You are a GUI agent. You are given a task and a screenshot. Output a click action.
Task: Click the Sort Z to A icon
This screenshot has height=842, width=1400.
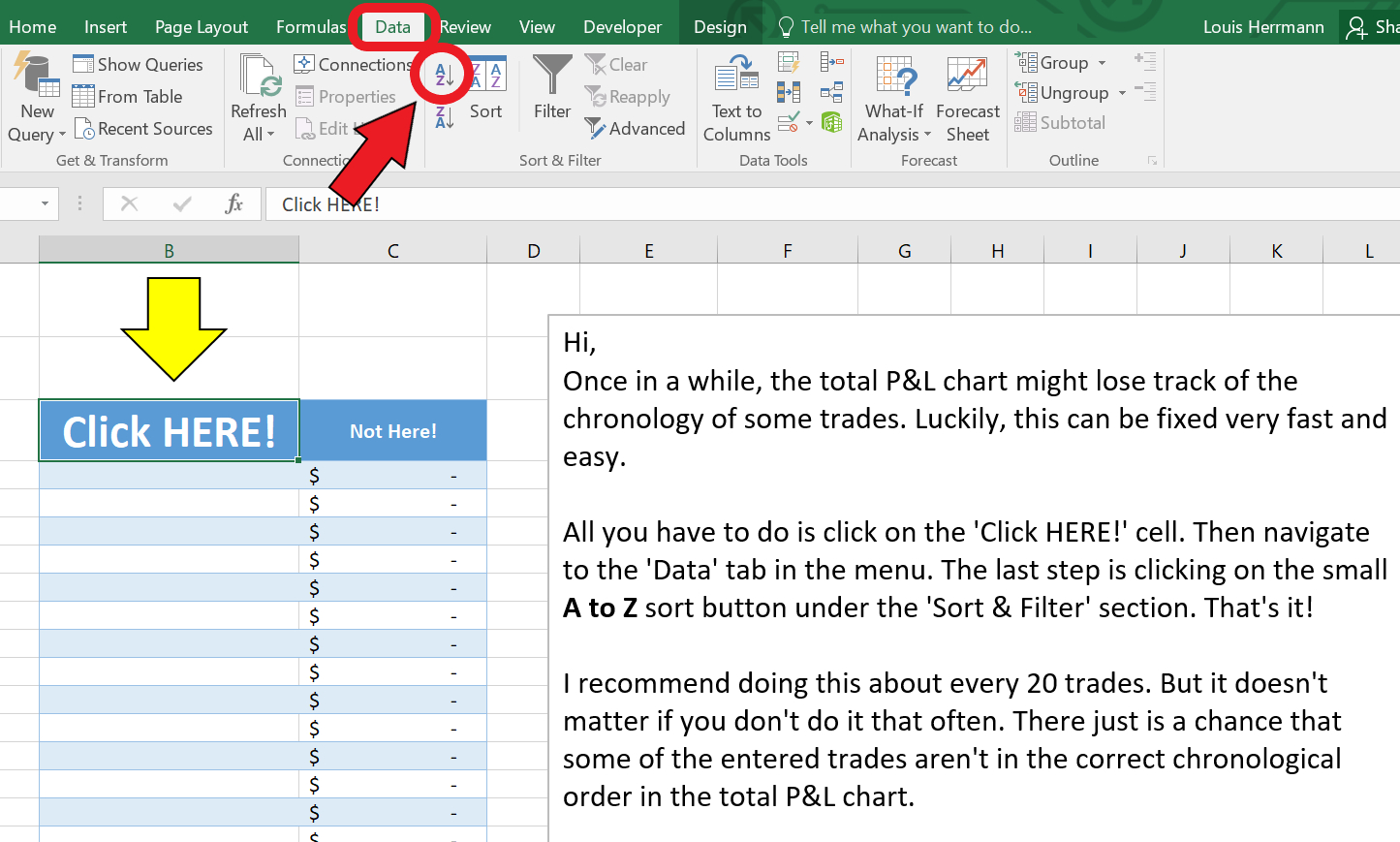pyautogui.click(x=444, y=118)
